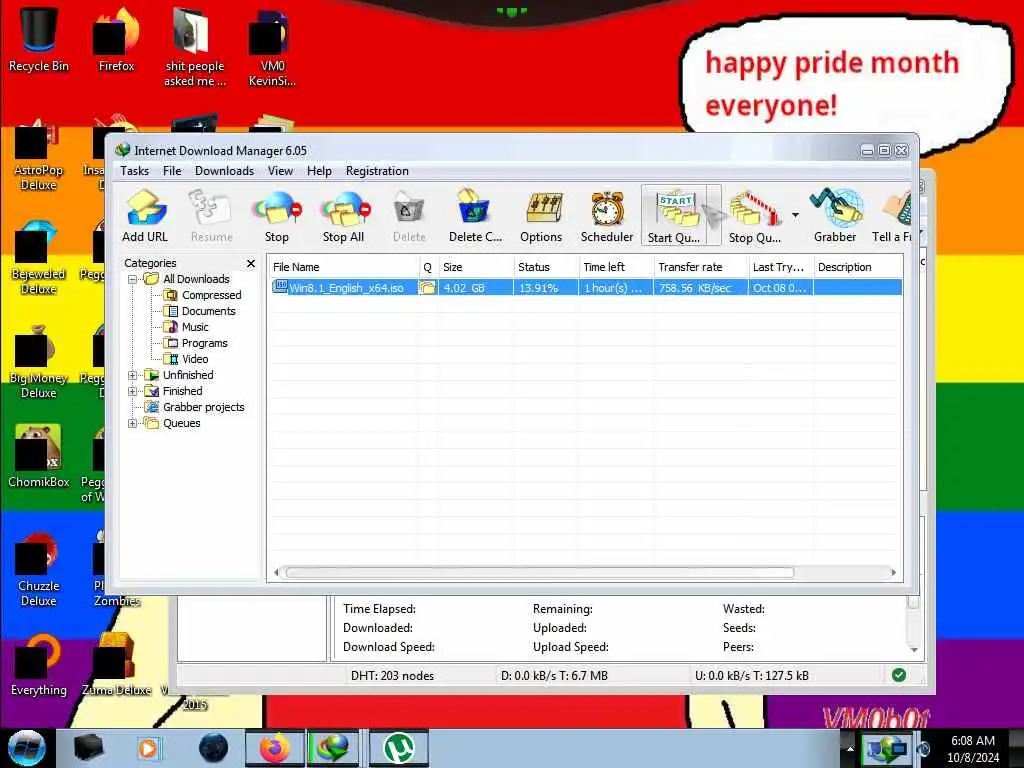Sort by the File Name column header
Screen dimensions: 1024x768
tap(344, 267)
